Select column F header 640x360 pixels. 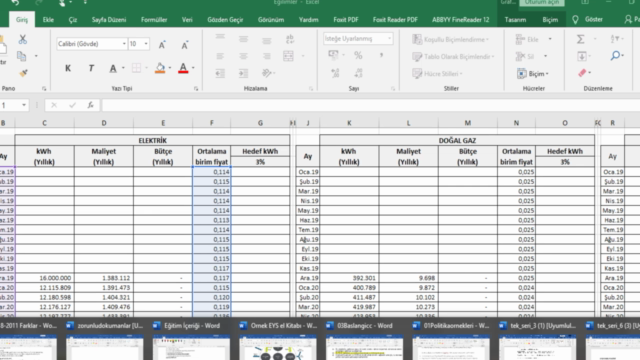211,123
